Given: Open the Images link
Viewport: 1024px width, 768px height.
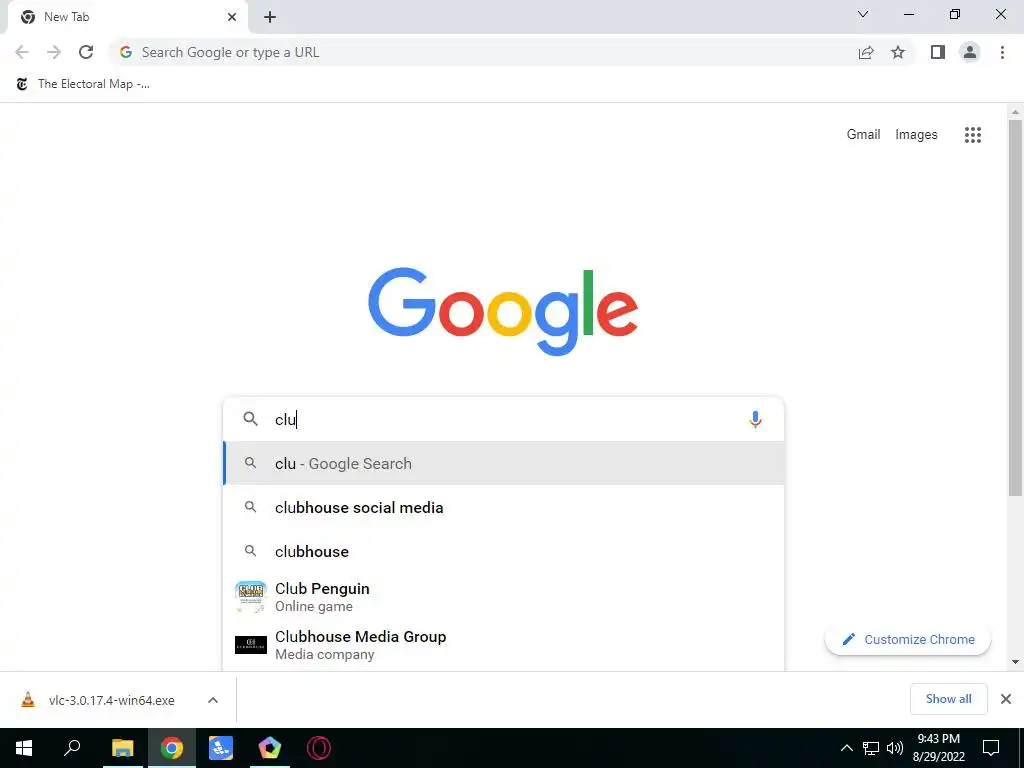Looking at the screenshot, I should pos(916,135).
